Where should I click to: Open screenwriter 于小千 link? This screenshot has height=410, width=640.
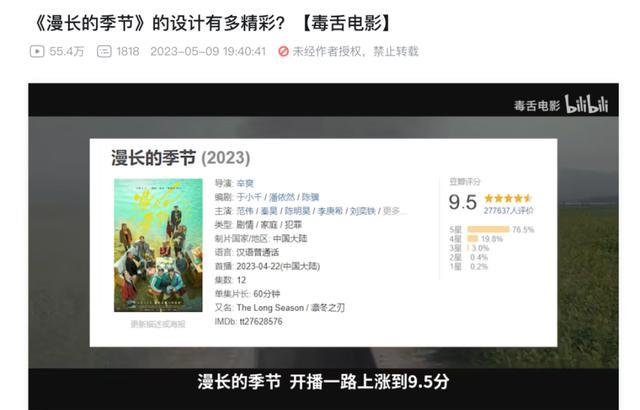tap(249, 197)
